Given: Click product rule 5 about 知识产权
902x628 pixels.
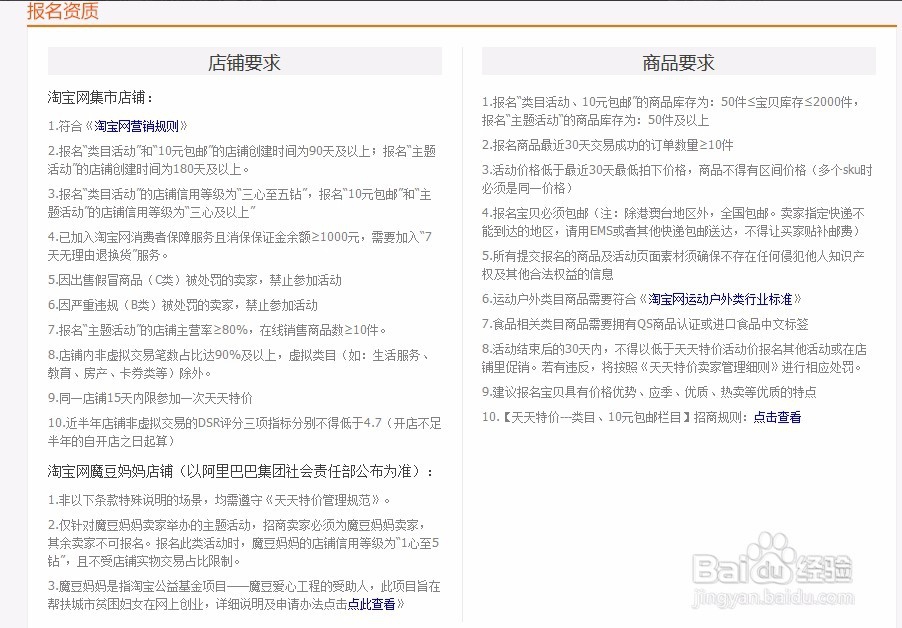Looking at the screenshot, I should click(x=673, y=265).
